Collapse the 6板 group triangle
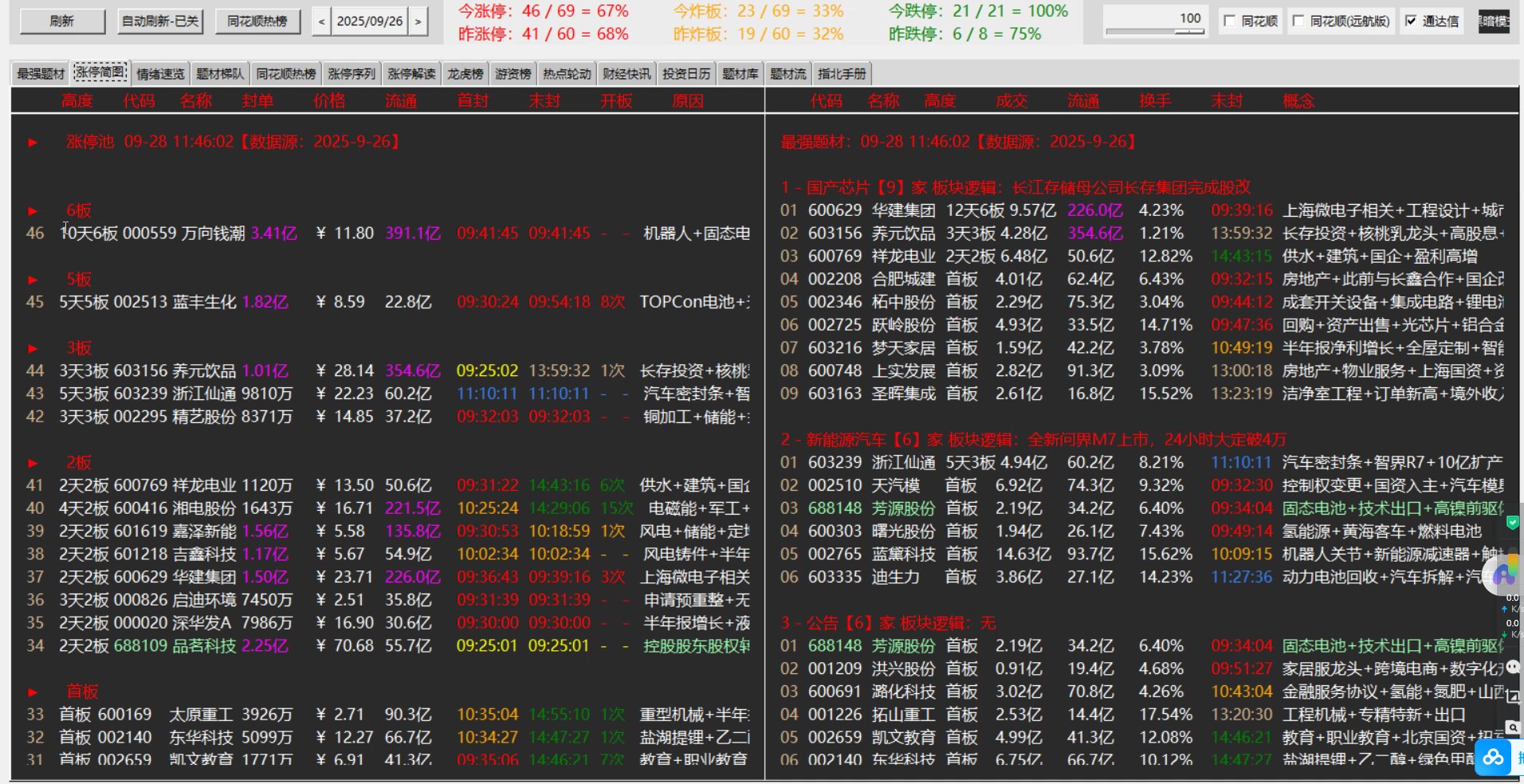The width and height of the screenshot is (1524, 784). [33, 211]
